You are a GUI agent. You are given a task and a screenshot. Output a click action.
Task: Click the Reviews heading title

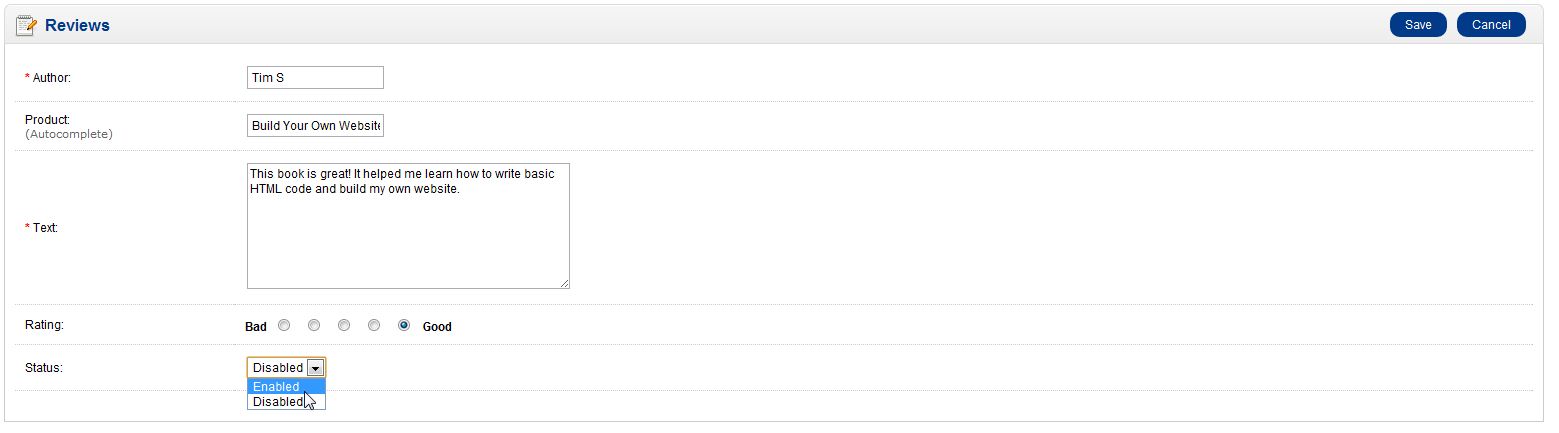[x=77, y=25]
